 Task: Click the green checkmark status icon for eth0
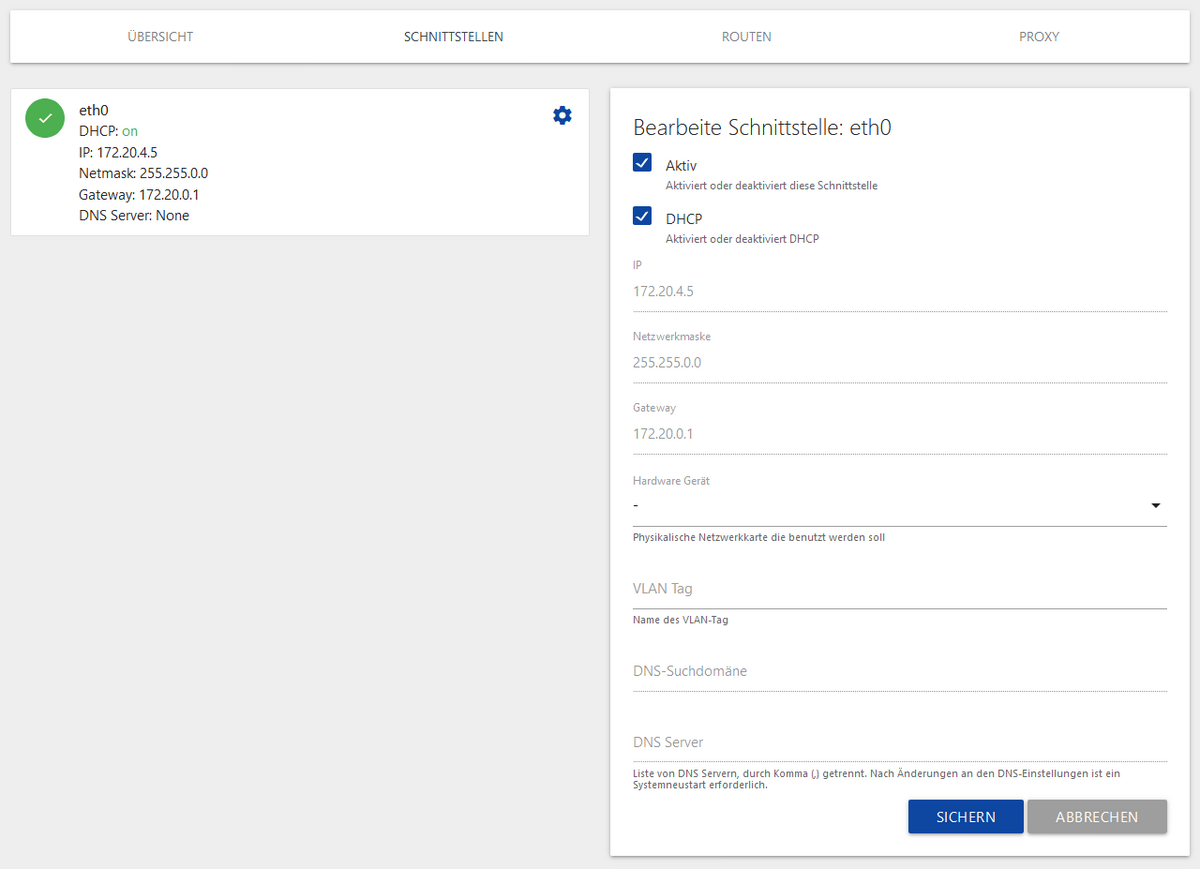[x=45, y=118]
